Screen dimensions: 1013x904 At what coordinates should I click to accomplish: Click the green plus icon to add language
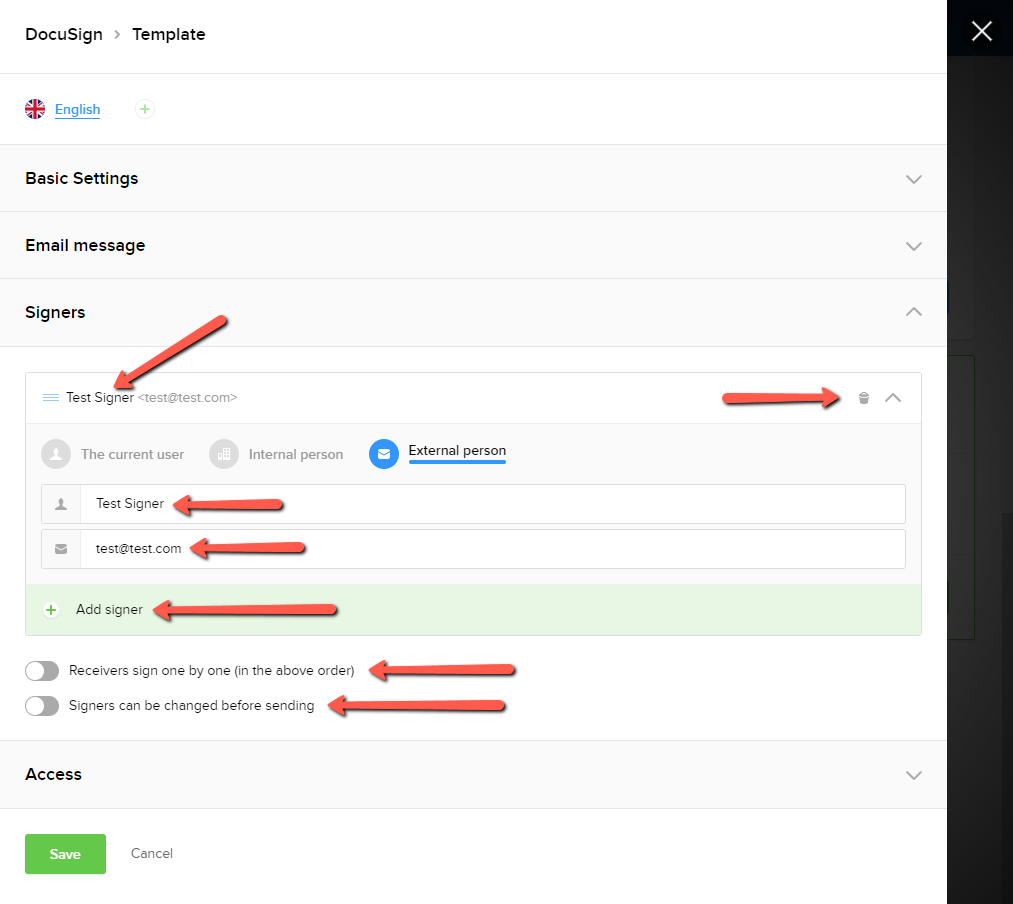click(145, 109)
